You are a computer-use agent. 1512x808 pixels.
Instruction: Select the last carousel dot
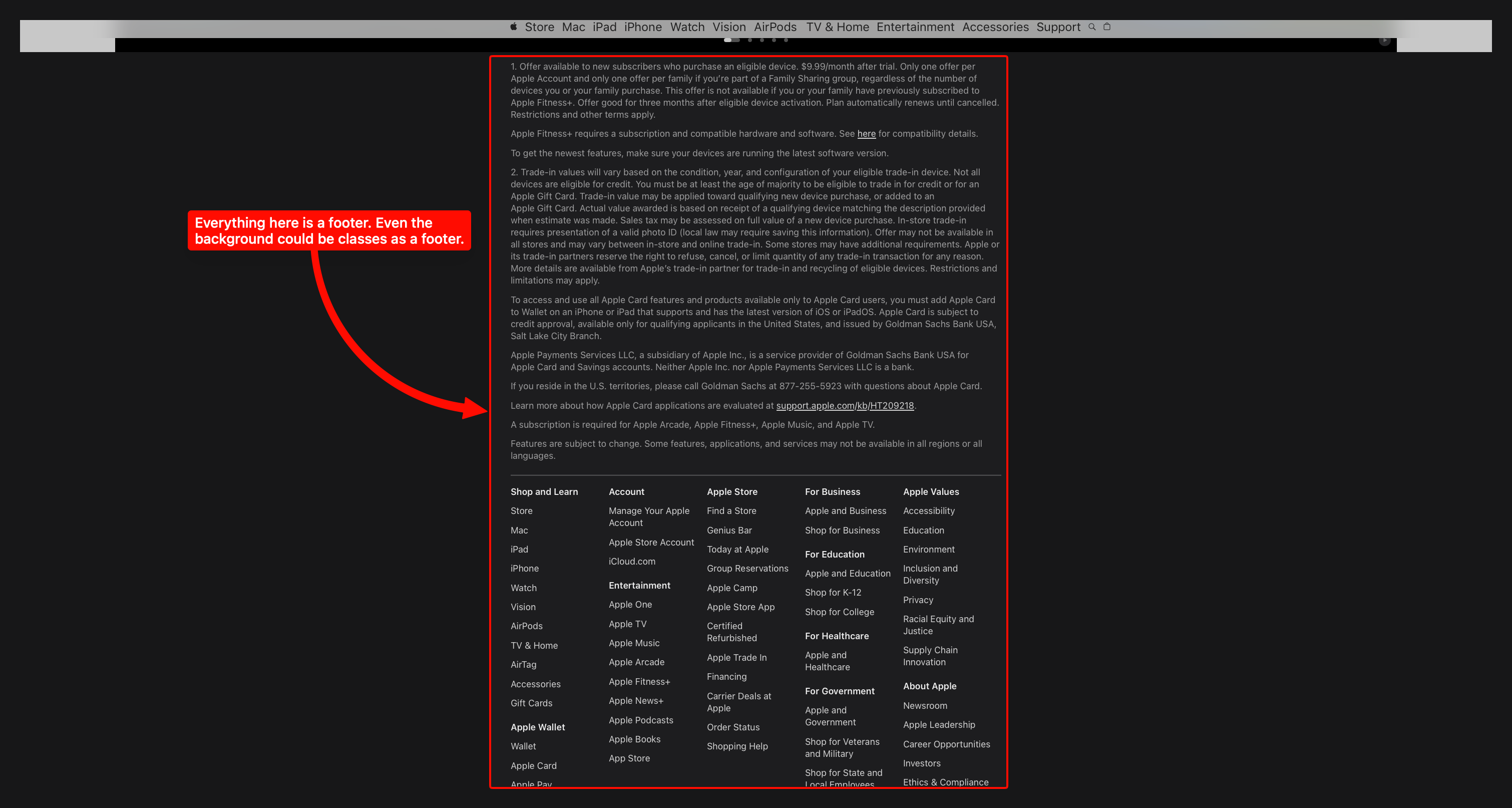tap(786, 40)
